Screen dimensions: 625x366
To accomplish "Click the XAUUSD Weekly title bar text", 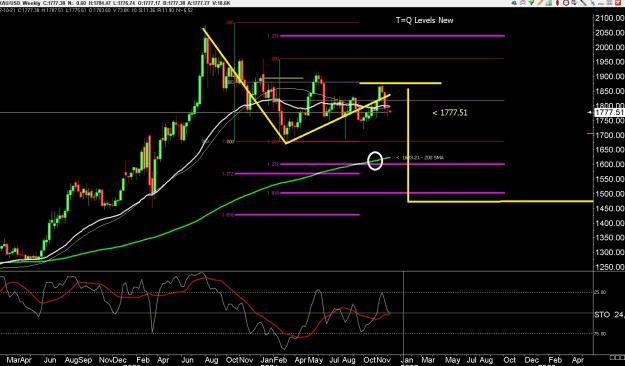I will click(x=21, y=3).
